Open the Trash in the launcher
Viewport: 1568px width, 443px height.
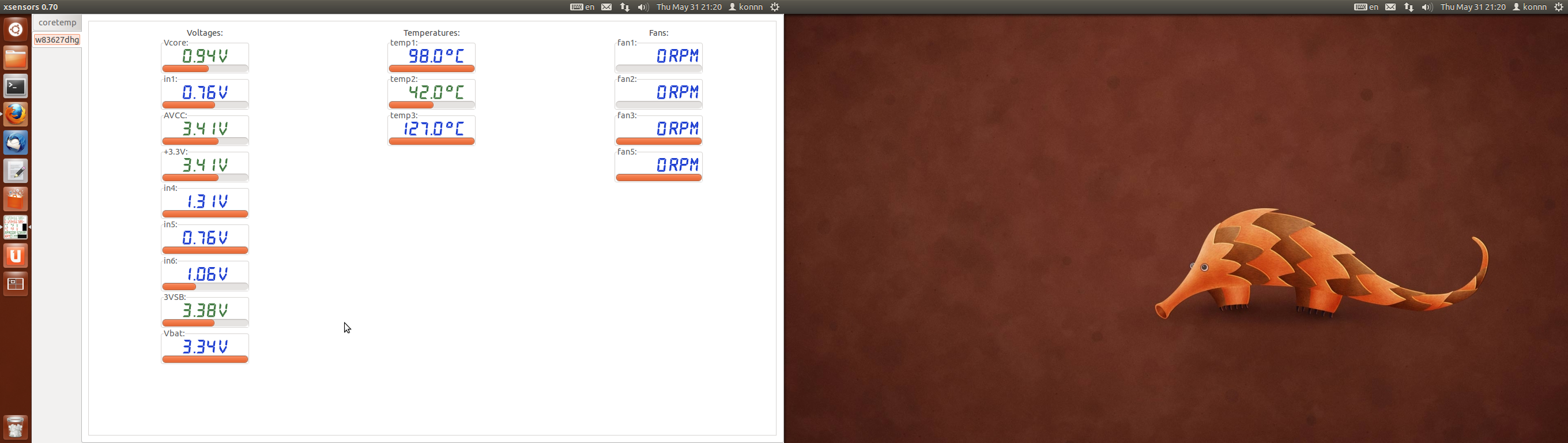pyautogui.click(x=16, y=426)
